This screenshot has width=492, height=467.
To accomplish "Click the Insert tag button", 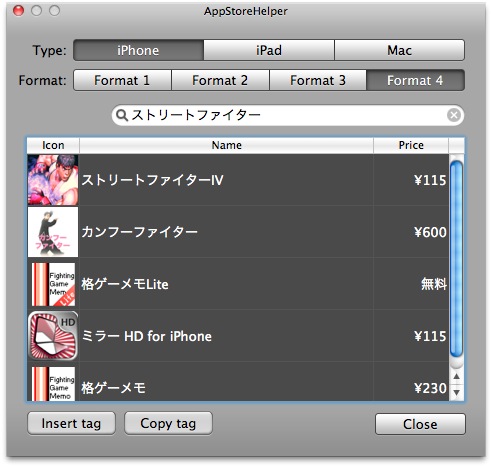I will (x=71, y=423).
